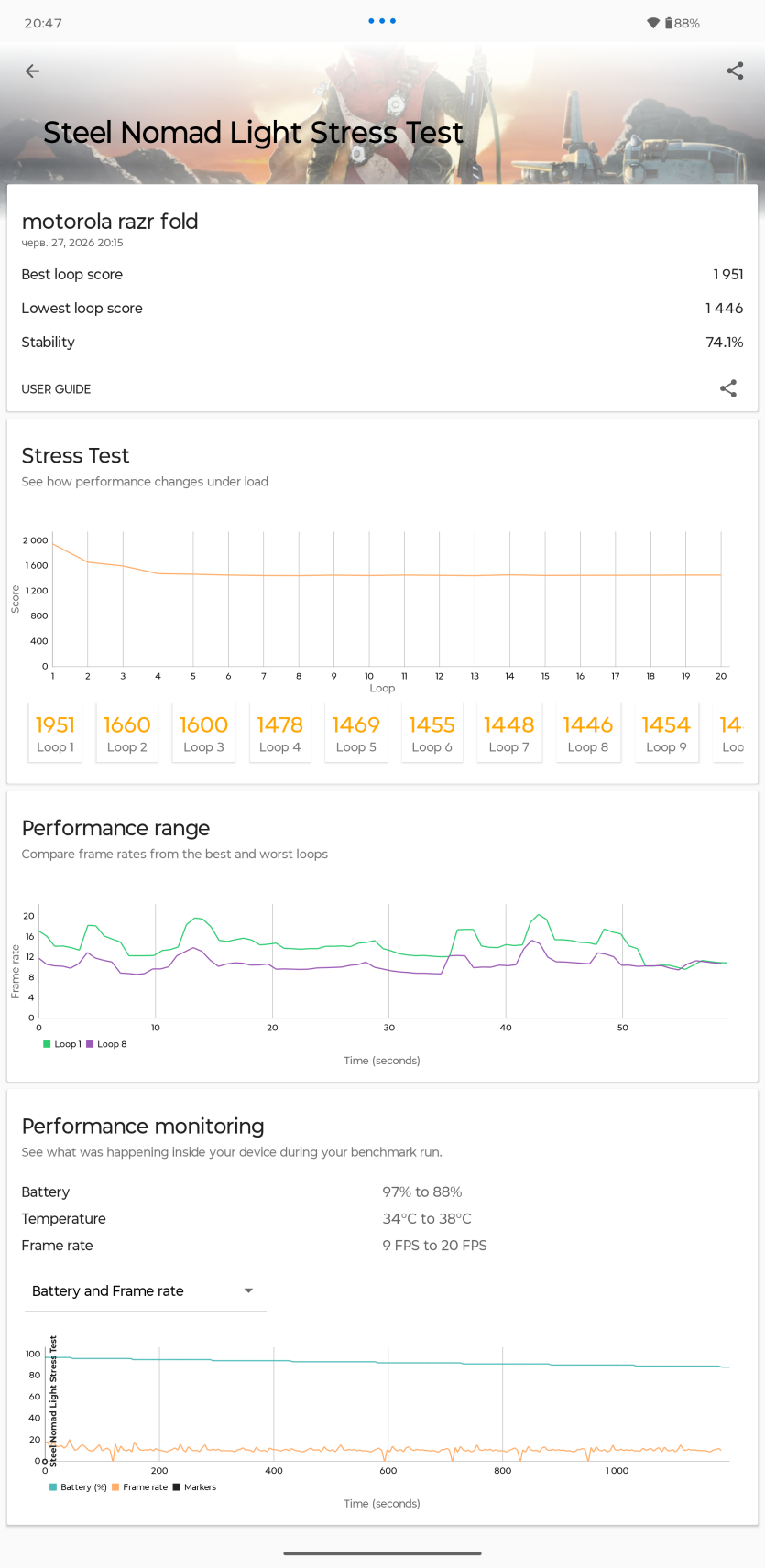Select the Loop 1 score card 1951

(55, 733)
